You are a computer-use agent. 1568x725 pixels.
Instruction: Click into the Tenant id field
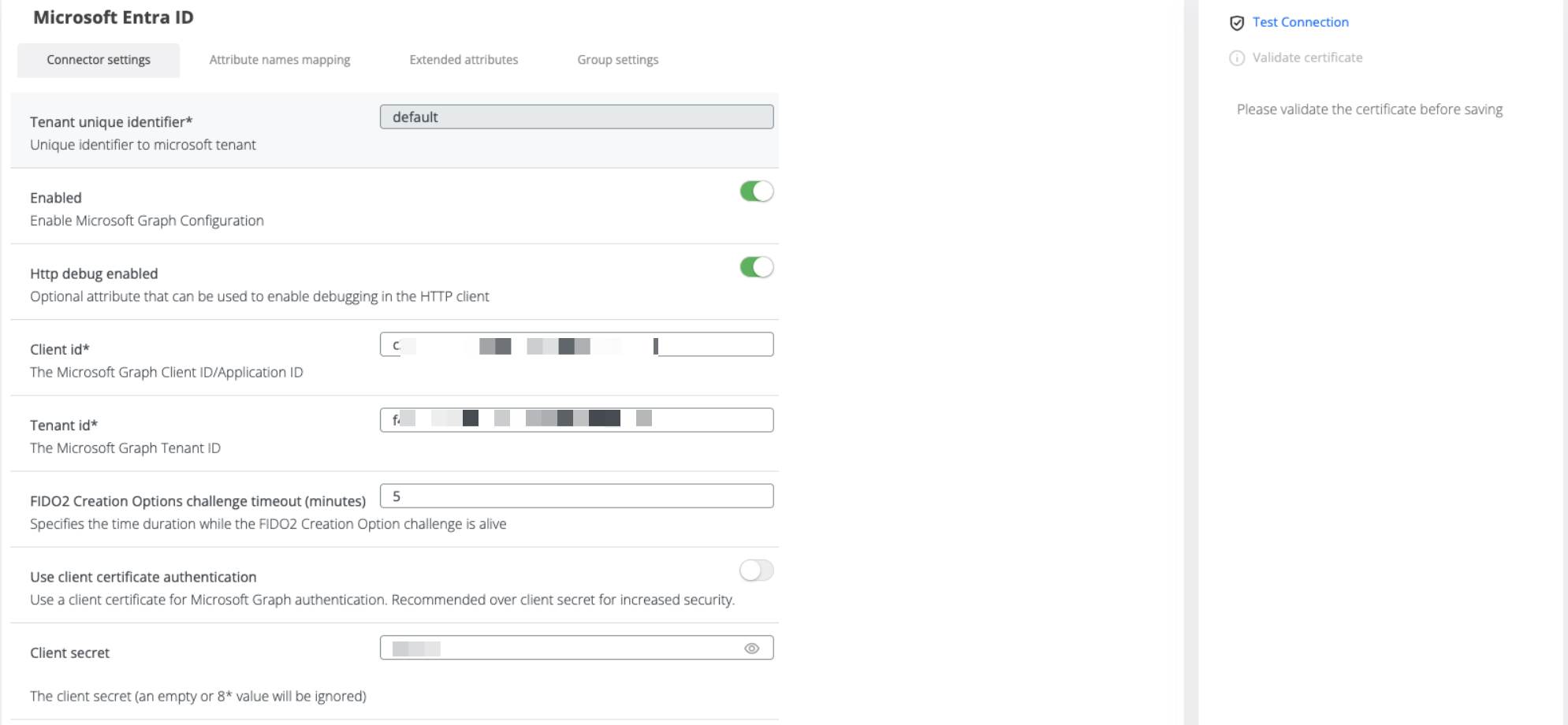pos(577,420)
